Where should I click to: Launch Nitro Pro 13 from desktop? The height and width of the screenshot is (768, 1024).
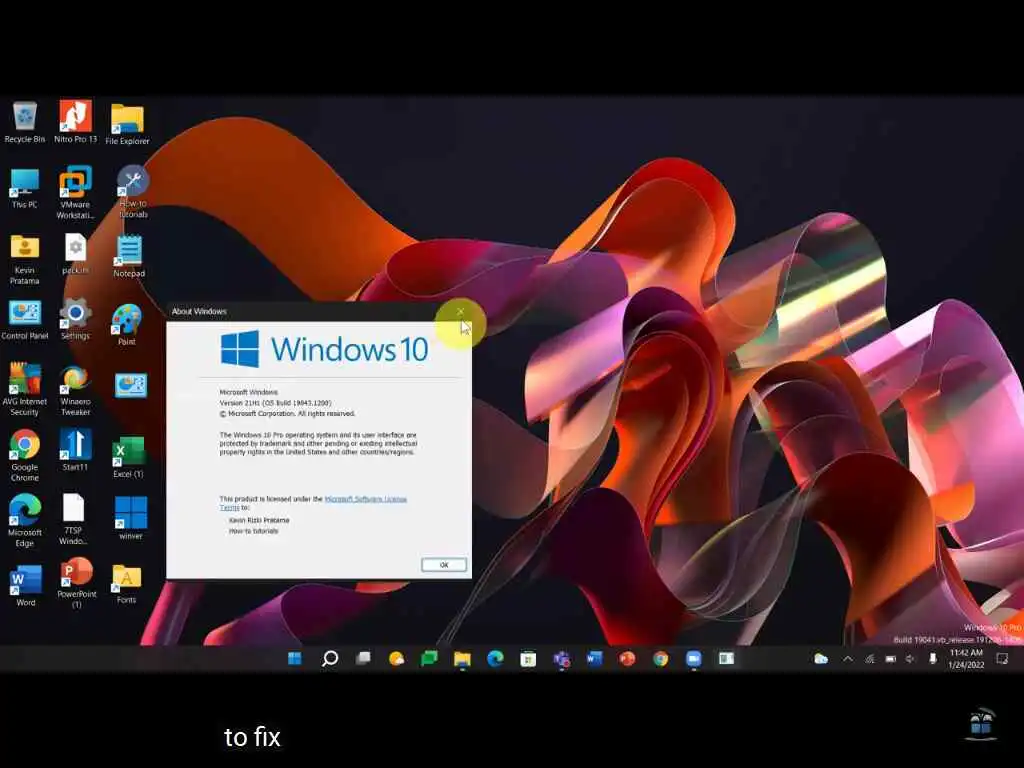point(75,121)
